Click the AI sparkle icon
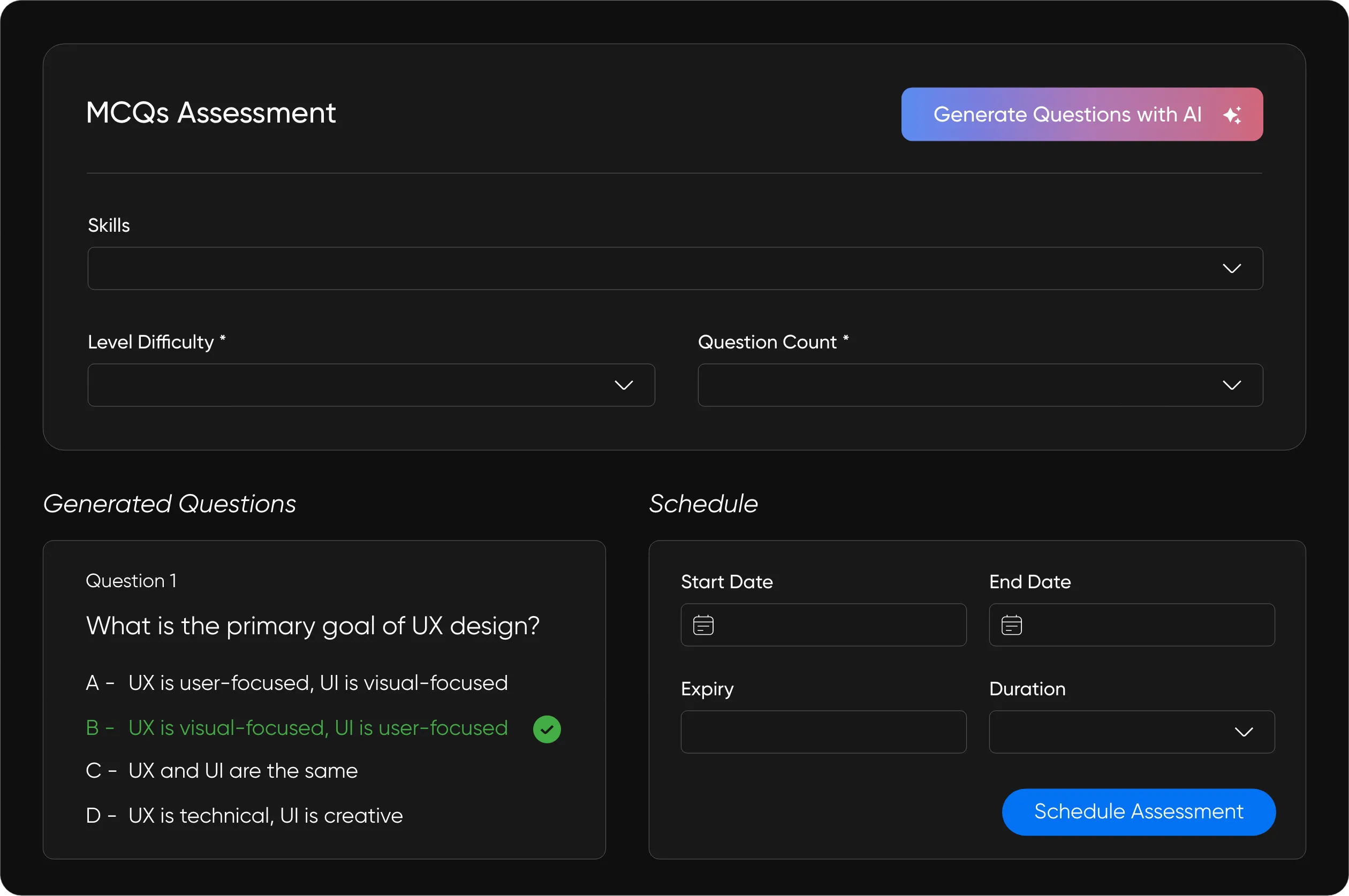The height and width of the screenshot is (896, 1349). tap(1231, 115)
